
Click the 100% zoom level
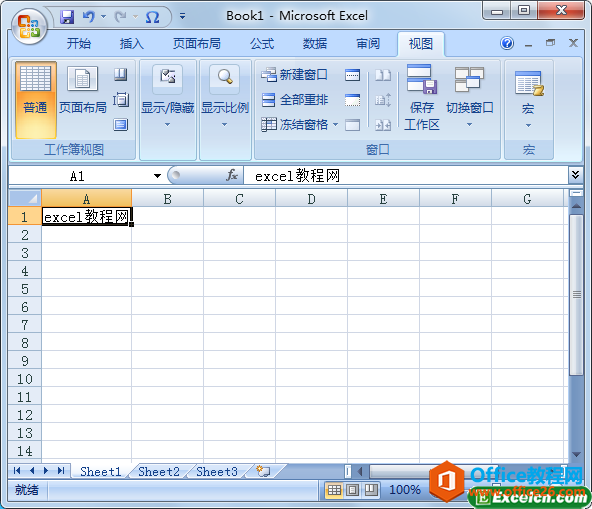click(x=405, y=490)
